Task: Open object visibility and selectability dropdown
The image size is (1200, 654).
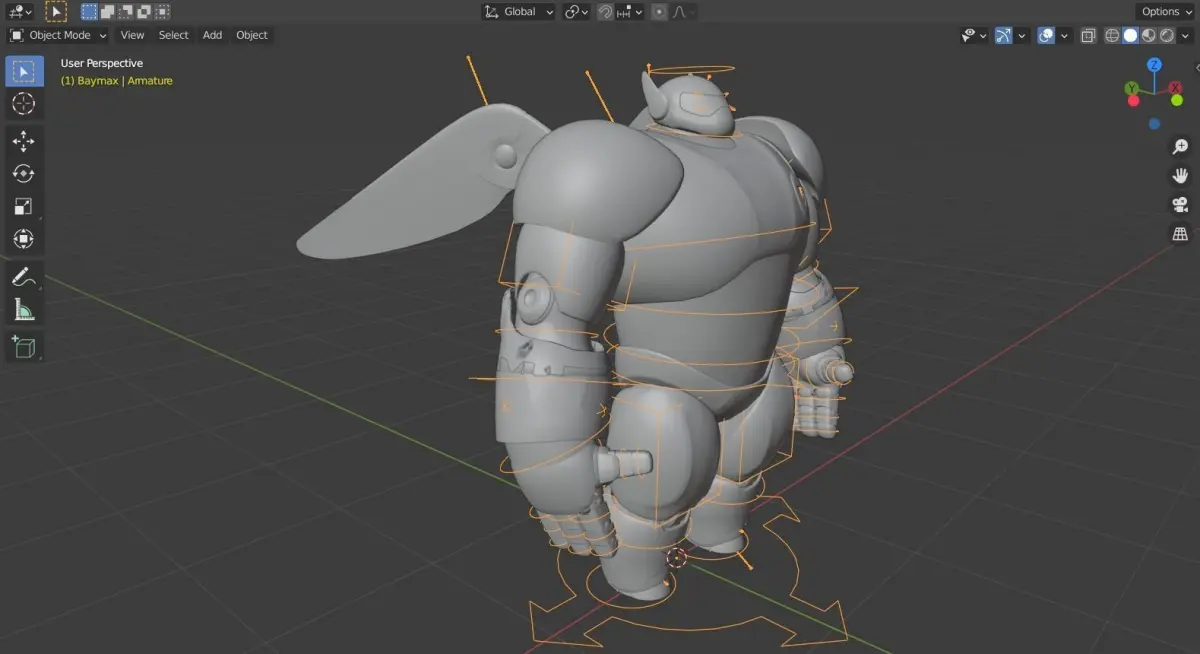Action: pos(974,35)
